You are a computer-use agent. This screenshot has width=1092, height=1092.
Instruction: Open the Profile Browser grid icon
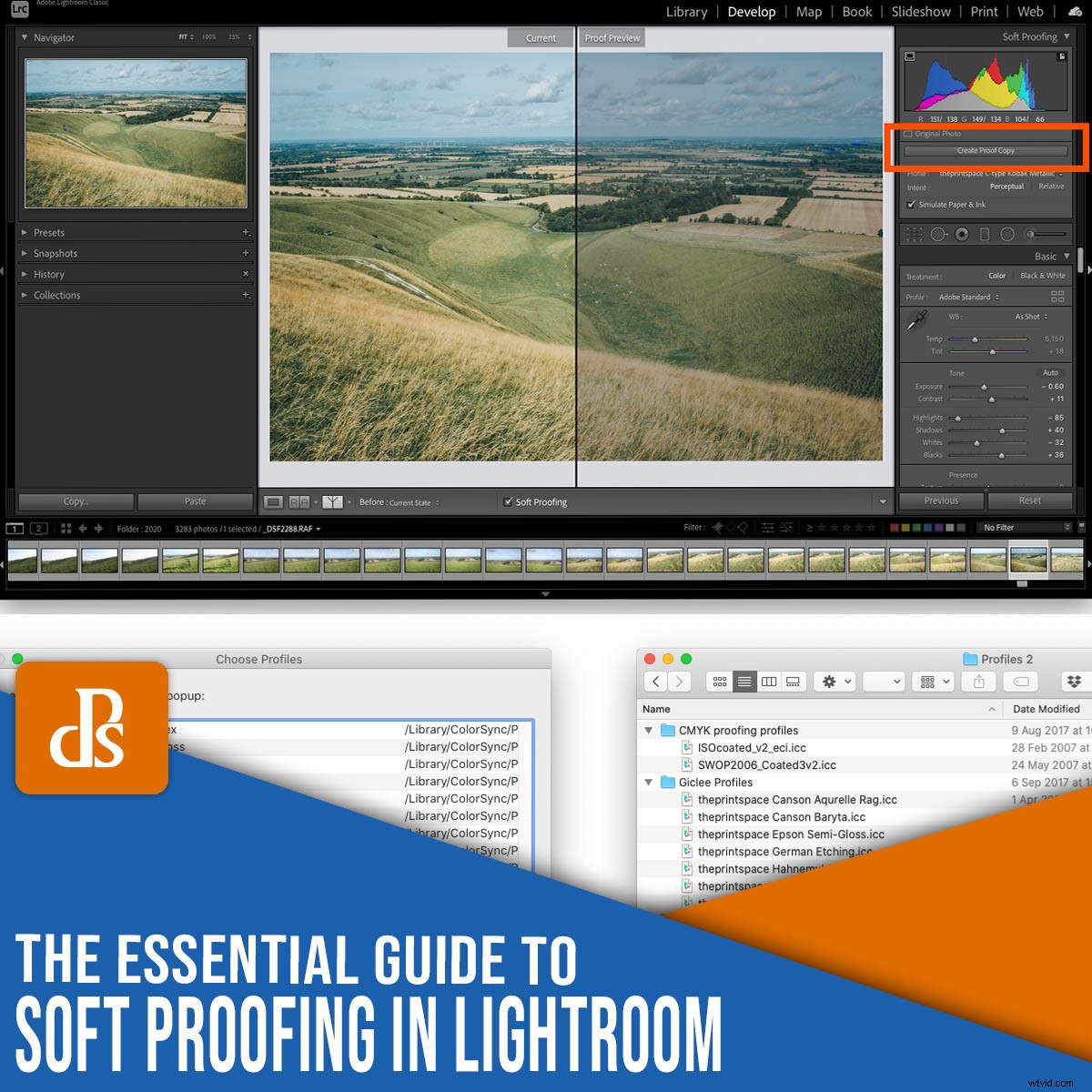[x=1056, y=296]
